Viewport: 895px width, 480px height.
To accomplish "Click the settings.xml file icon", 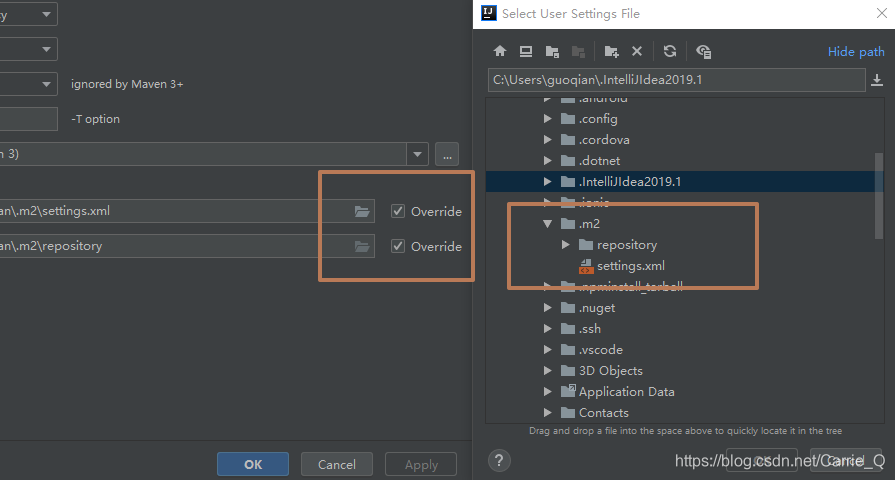I will click(x=586, y=266).
